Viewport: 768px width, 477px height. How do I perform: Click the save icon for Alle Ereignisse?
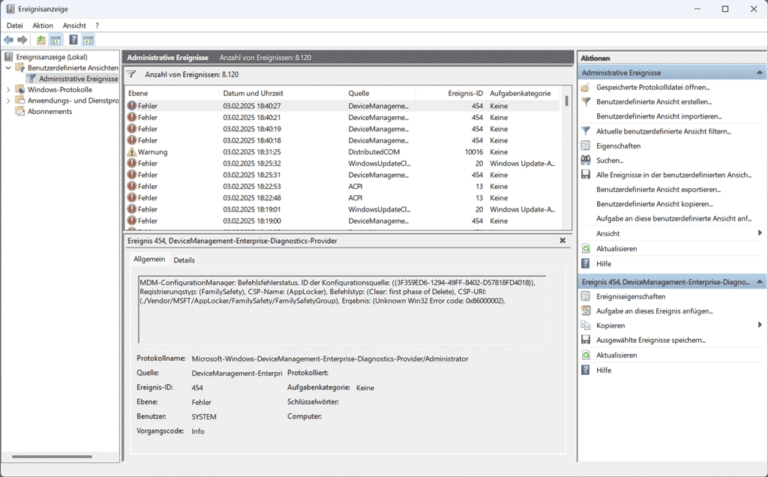pos(585,175)
